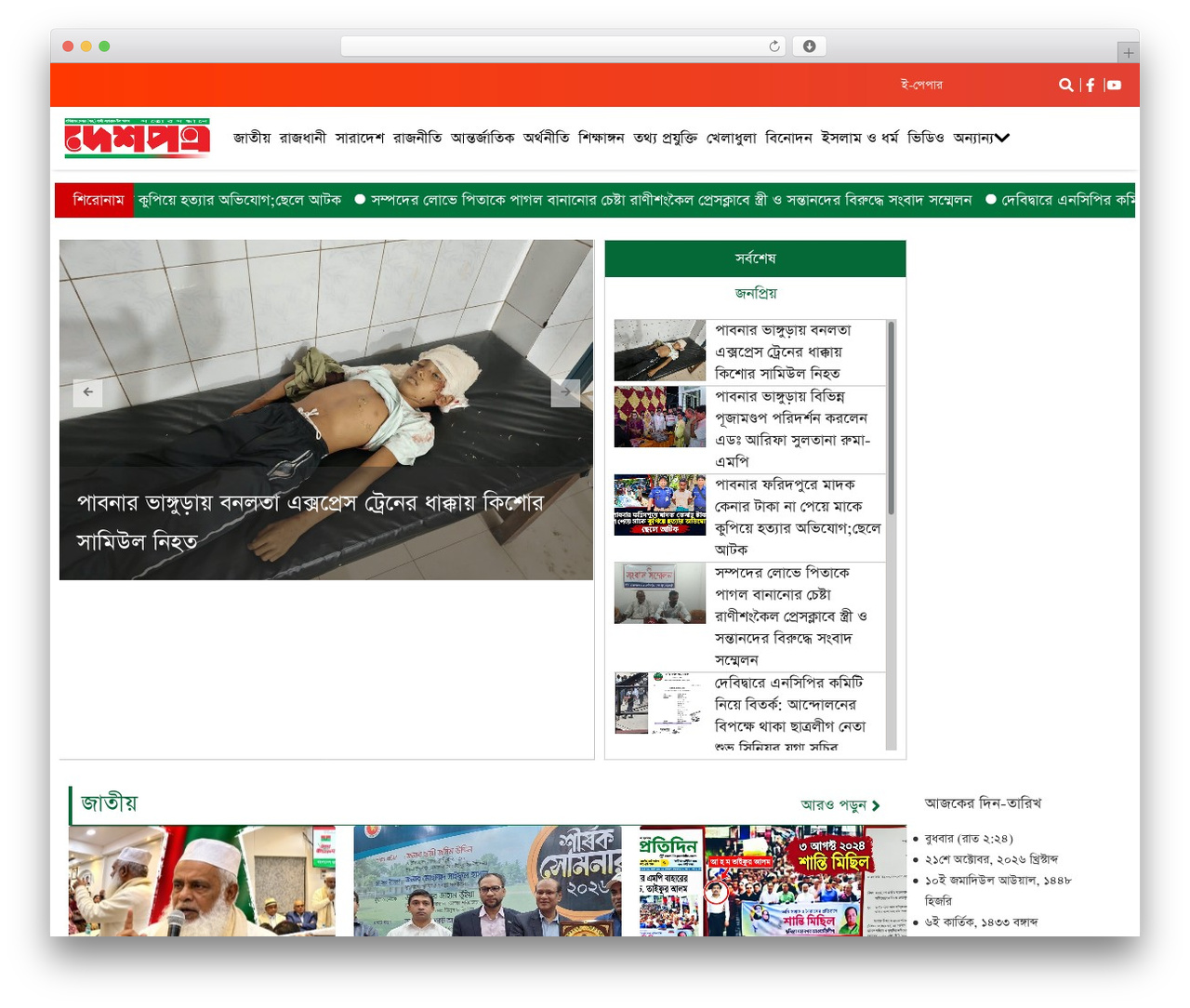Open the অর্থনীতি menu item
This screenshot has height=1008, width=1190.
pos(547,138)
